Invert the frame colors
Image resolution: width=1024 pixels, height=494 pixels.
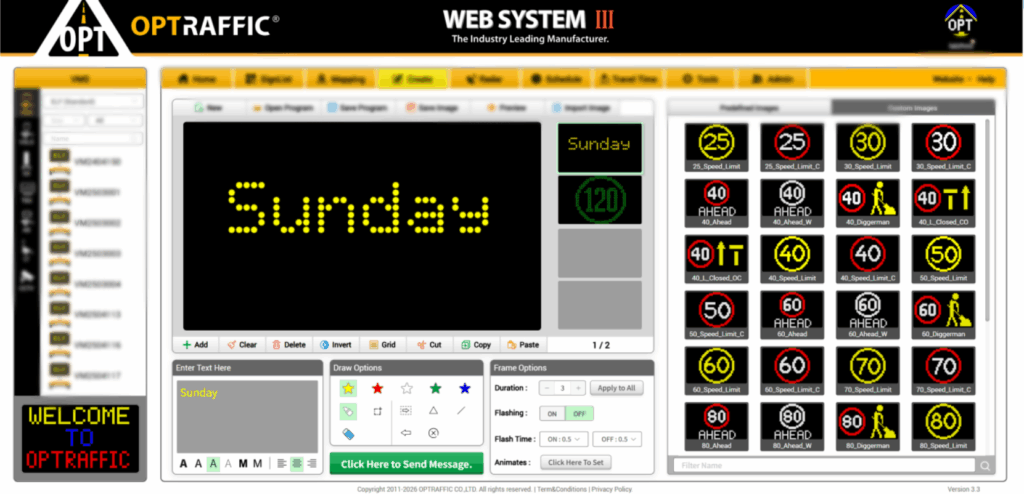(336, 344)
